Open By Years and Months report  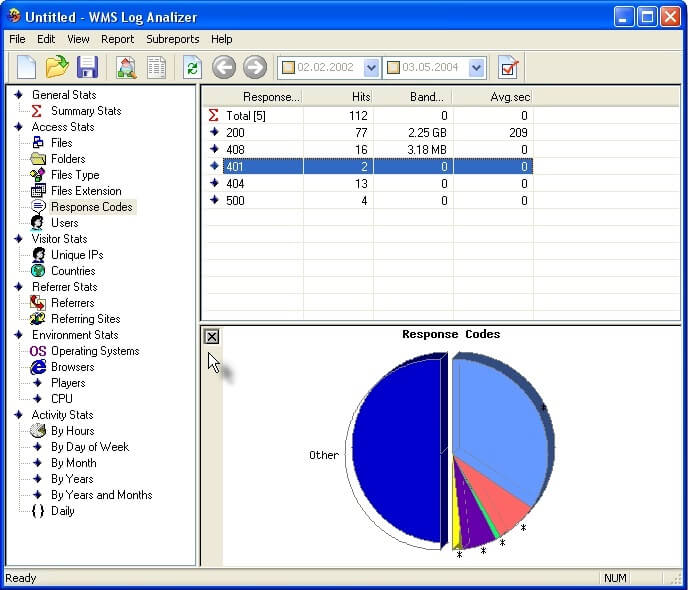pos(102,495)
